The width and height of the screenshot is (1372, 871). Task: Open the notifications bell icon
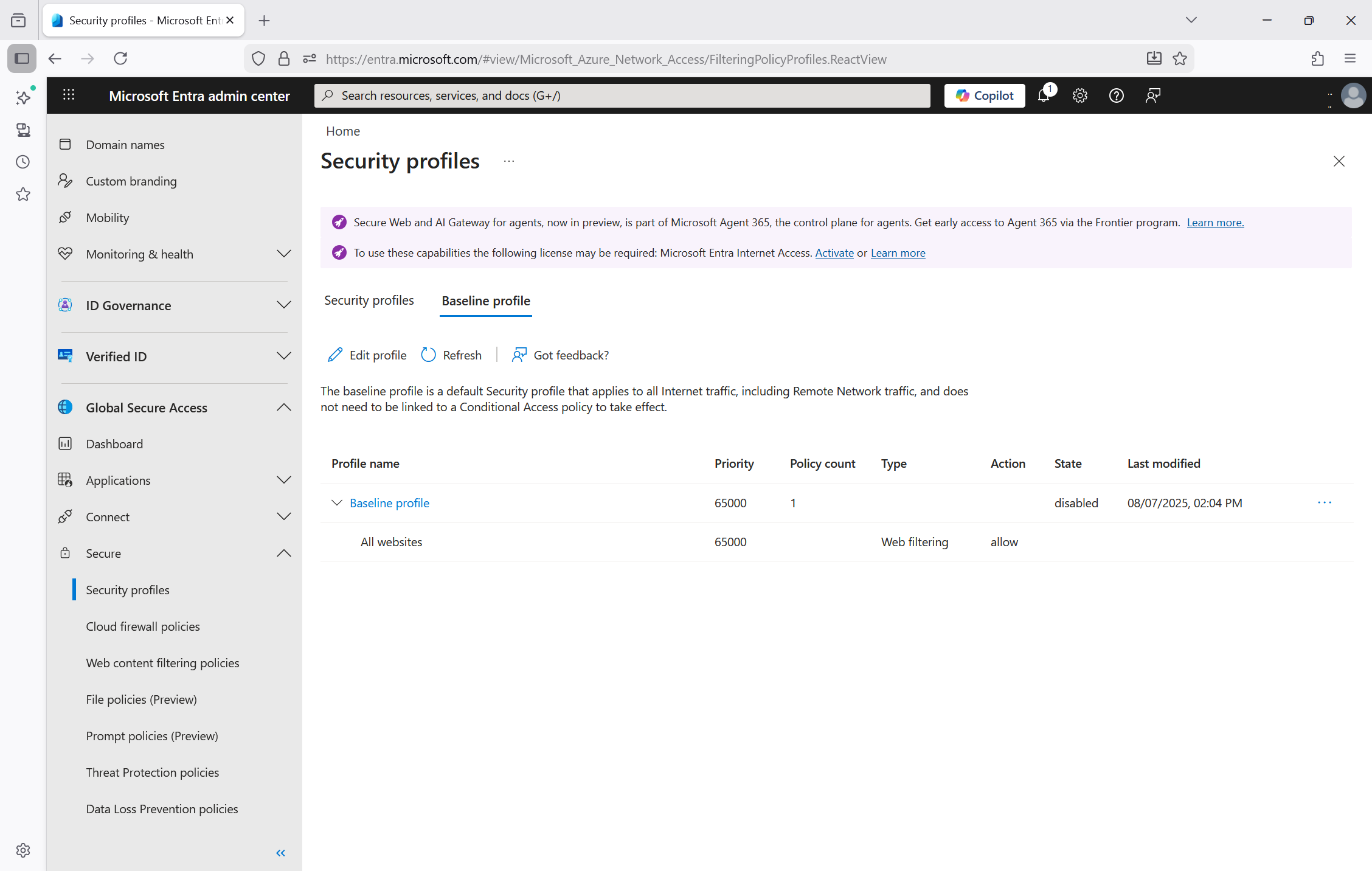(1044, 95)
